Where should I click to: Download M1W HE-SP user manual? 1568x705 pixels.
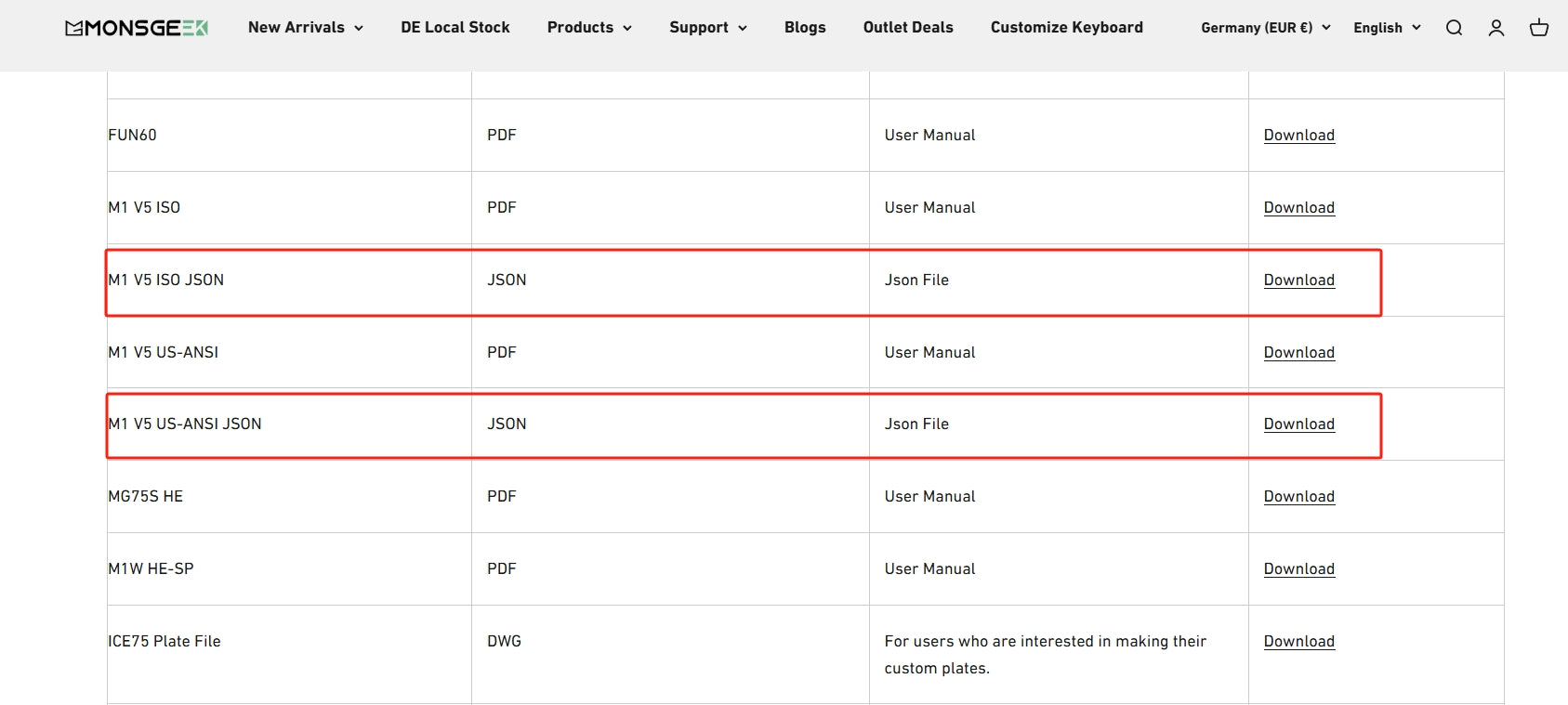coord(1298,569)
